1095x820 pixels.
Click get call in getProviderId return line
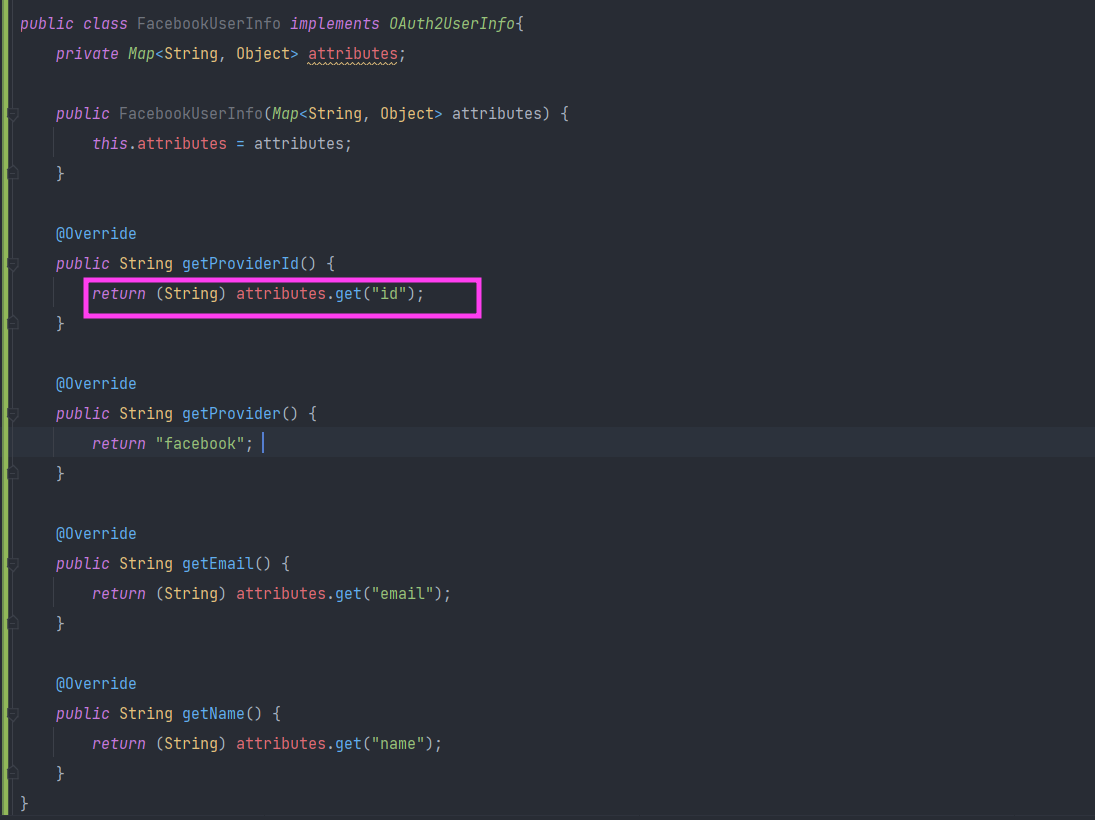coord(348,294)
